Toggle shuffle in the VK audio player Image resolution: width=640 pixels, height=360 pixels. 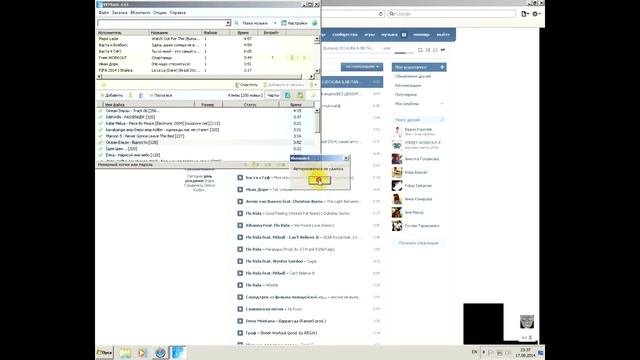[428, 50]
